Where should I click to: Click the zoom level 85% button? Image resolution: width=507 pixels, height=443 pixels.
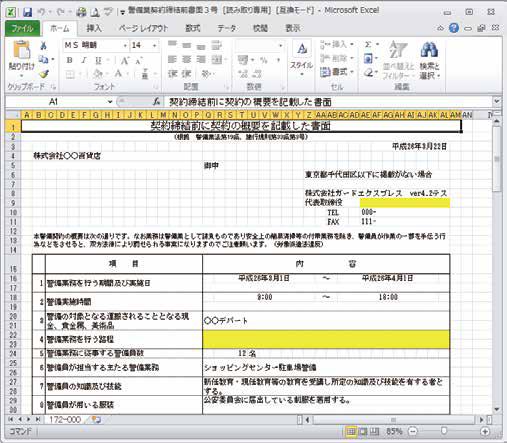pyautogui.click(x=394, y=432)
